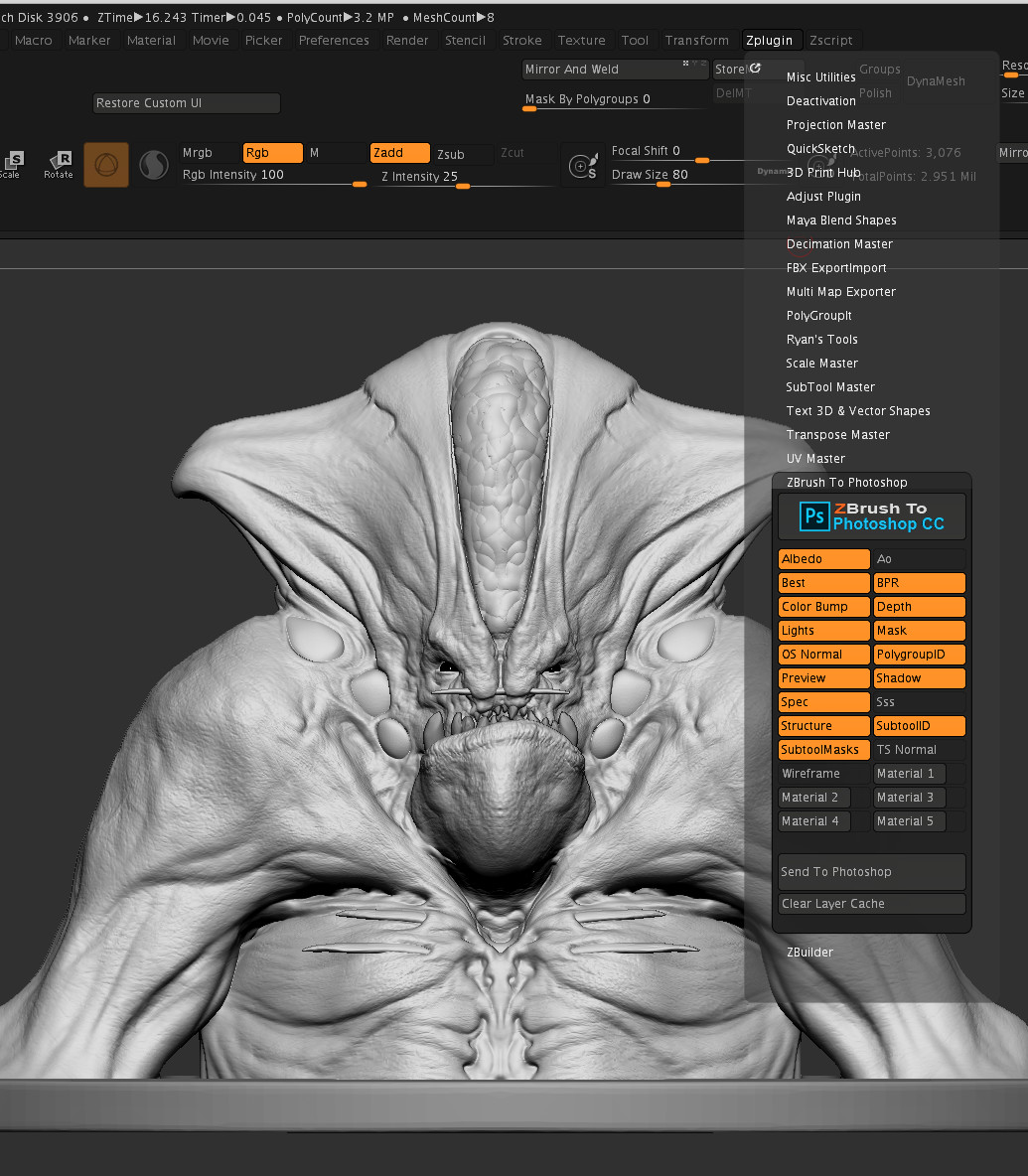The height and width of the screenshot is (1176, 1028).
Task: Click the Send To Photoshop button
Action: click(x=871, y=871)
